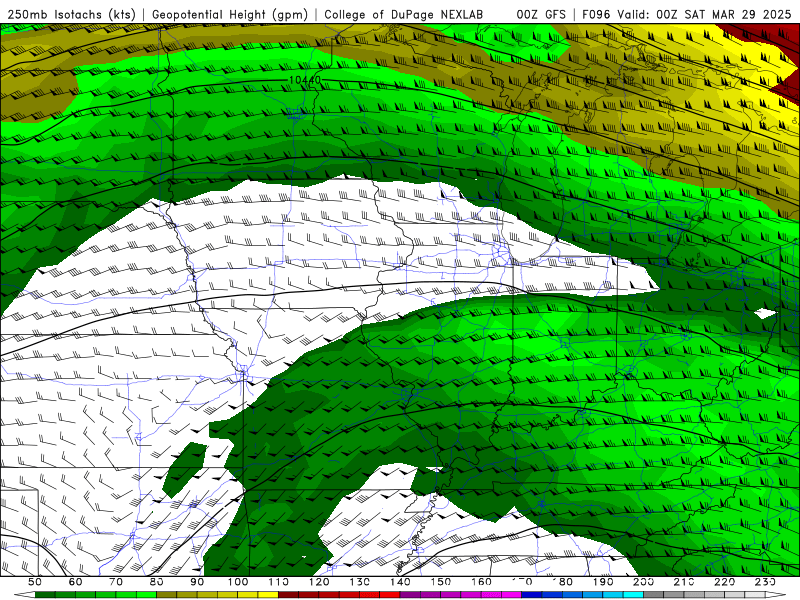Pick the cyan legend swatch just before 200
The height and width of the screenshot is (600, 800).
(x=633, y=595)
